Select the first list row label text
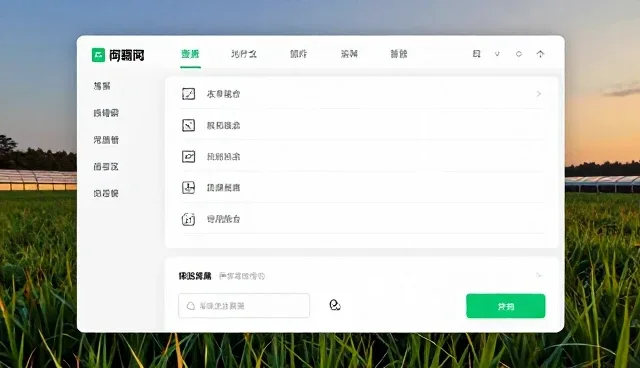Screen dimensions: 640x368 coord(223,94)
